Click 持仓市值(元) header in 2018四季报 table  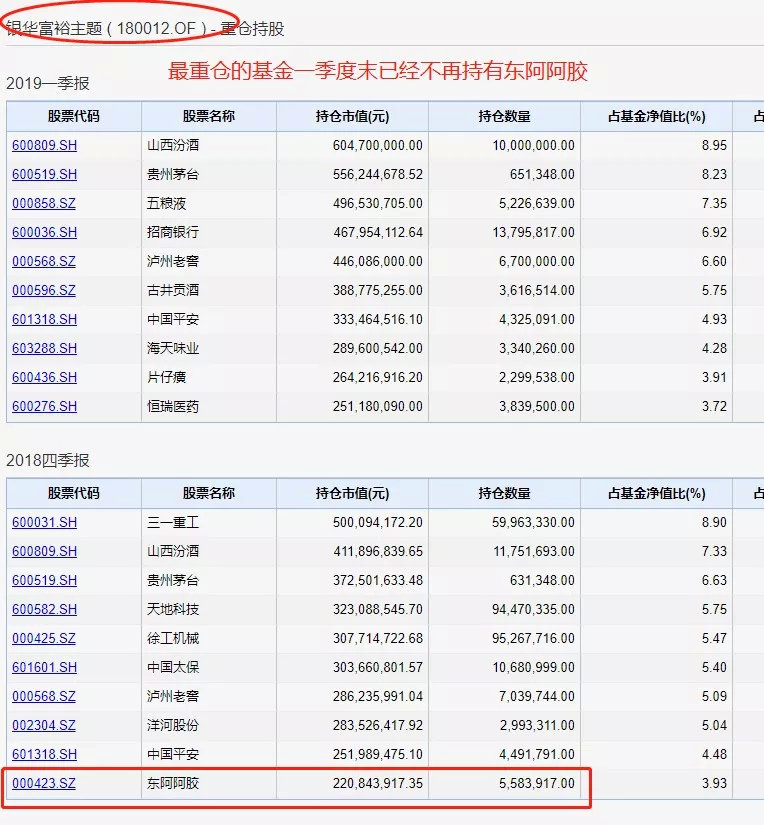pyautogui.click(x=352, y=493)
